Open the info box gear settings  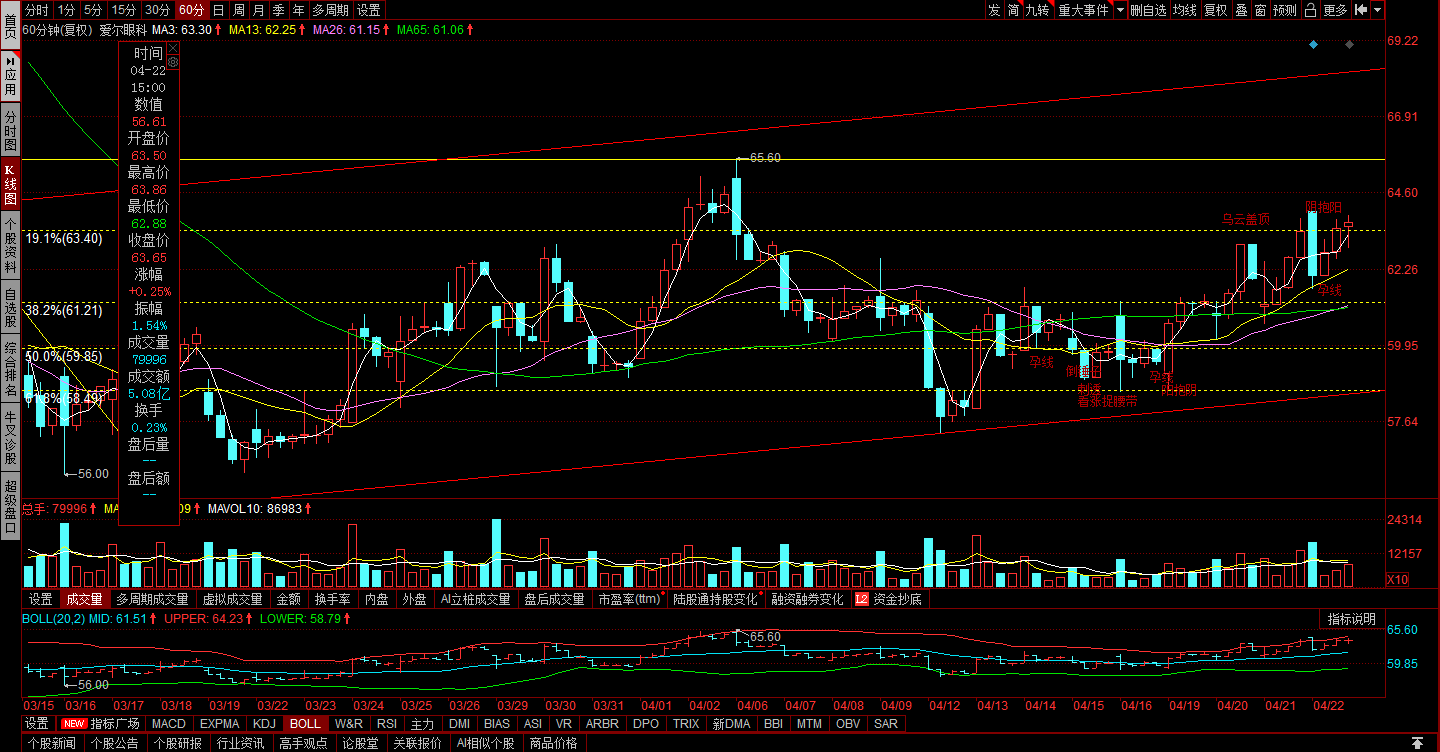(173, 62)
